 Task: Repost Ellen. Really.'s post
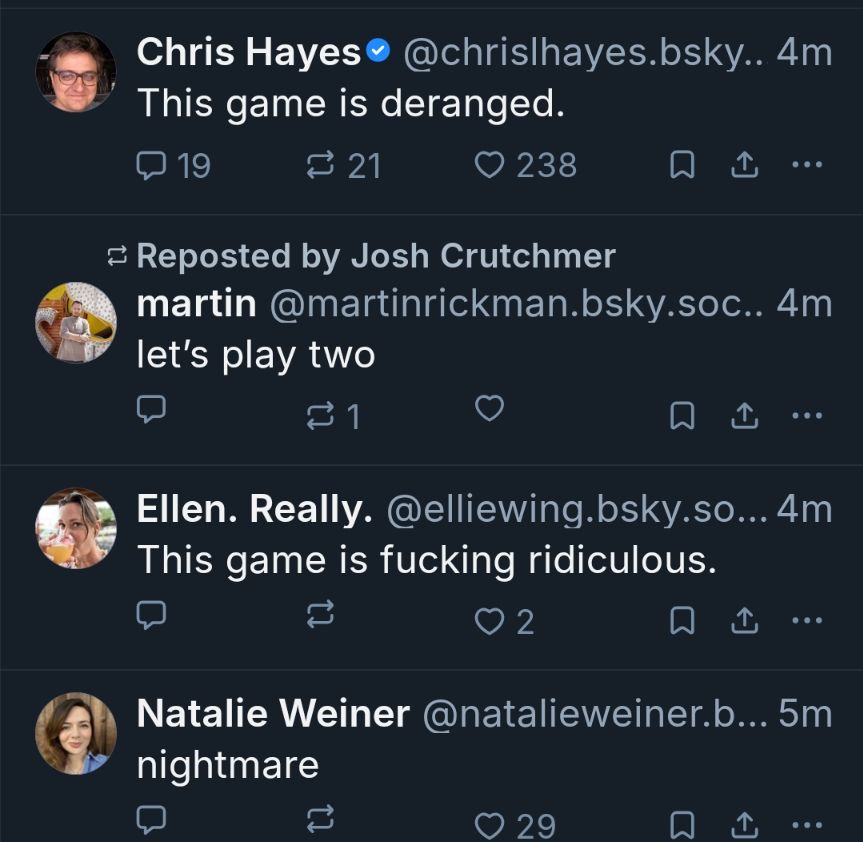pyautogui.click(x=319, y=618)
